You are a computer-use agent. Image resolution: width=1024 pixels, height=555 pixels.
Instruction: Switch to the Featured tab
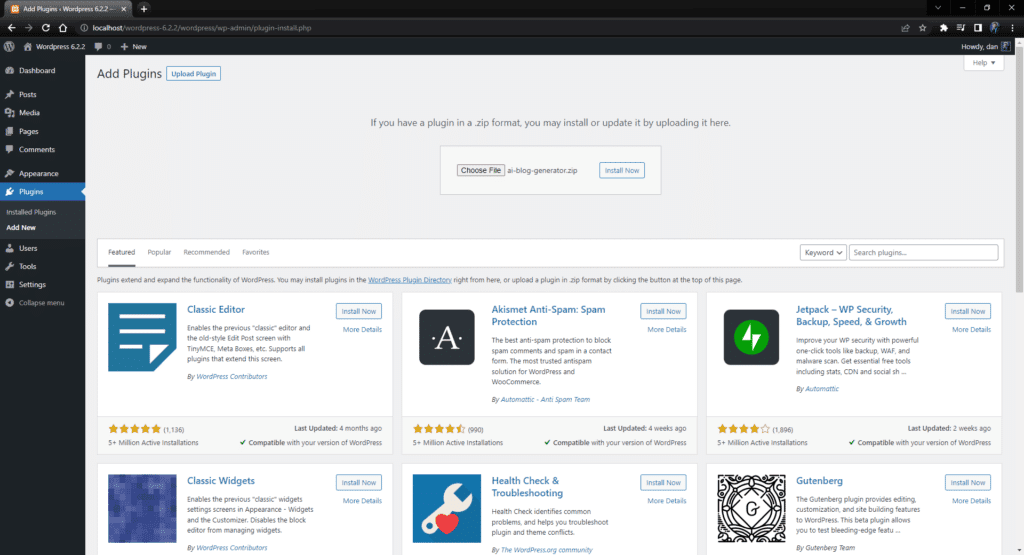121,252
